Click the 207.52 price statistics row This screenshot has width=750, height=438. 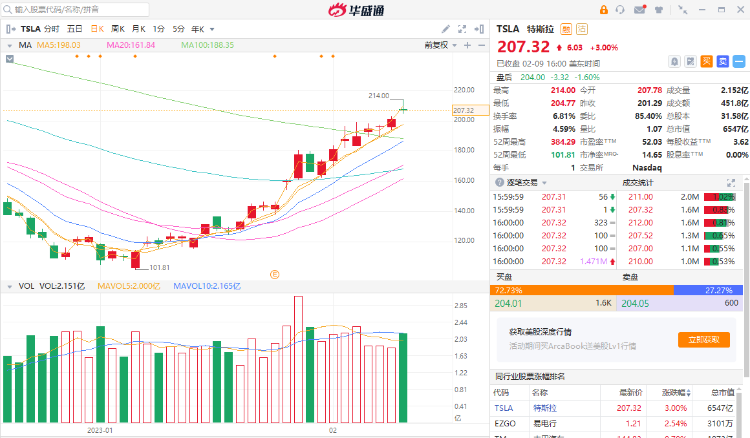682,236
